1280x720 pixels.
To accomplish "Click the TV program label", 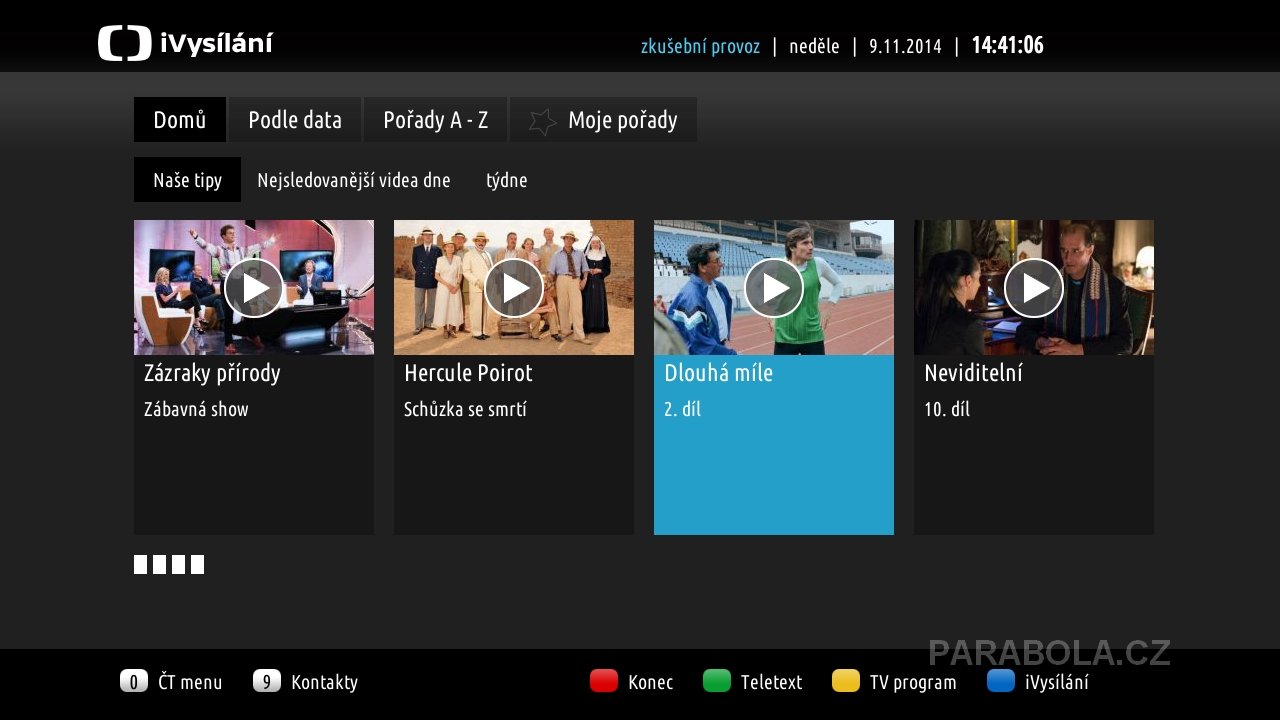I will [913, 682].
